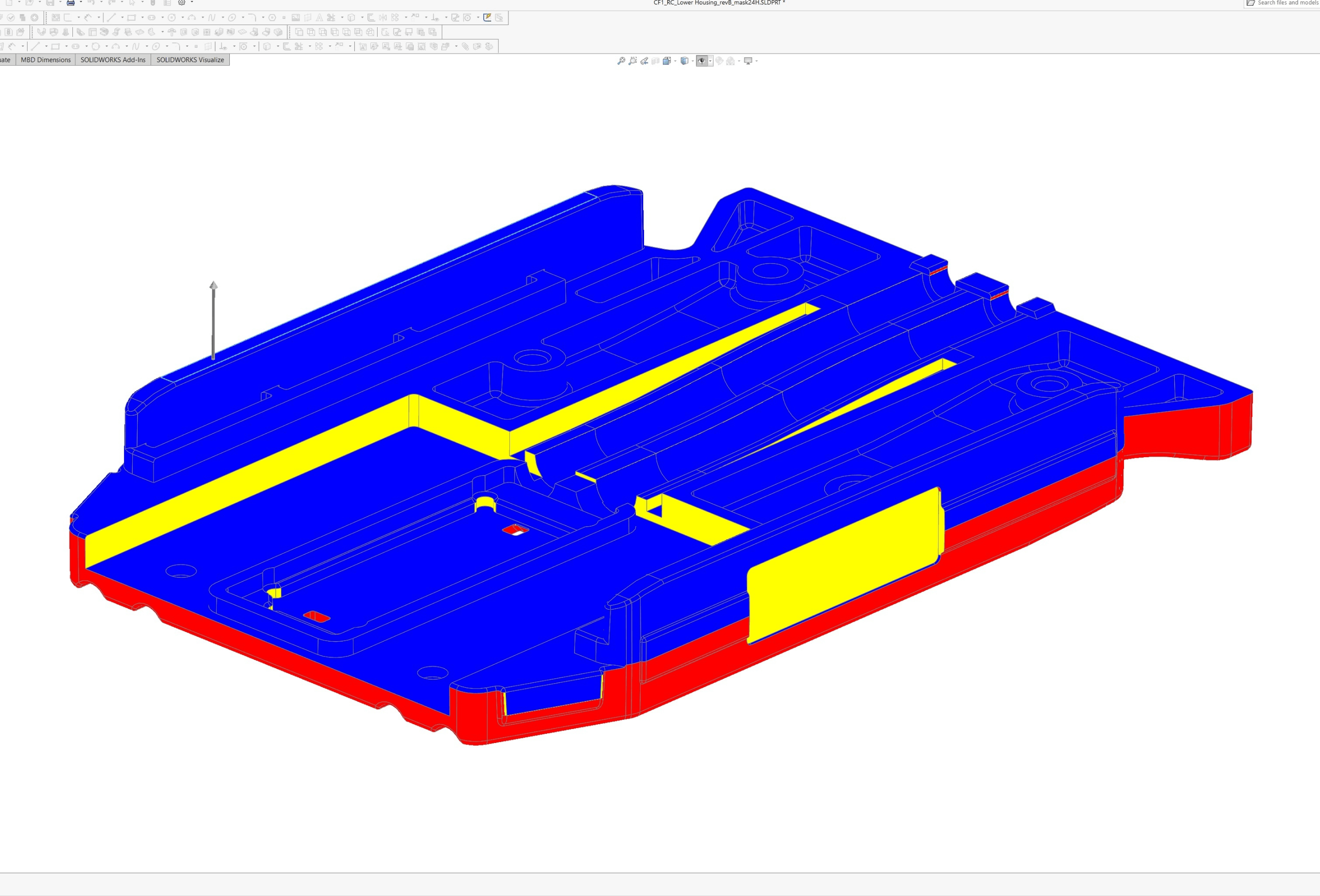
Task: Click the Print icon
Action: pyautogui.click(x=70, y=3)
